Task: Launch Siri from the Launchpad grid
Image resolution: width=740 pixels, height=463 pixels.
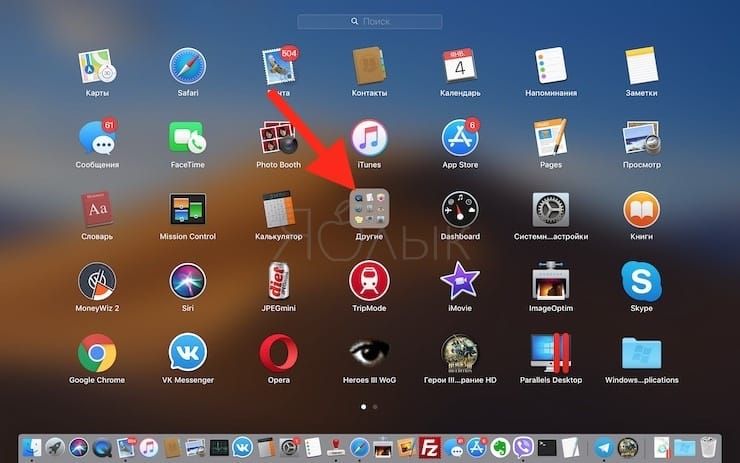Action: coord(188,281)
